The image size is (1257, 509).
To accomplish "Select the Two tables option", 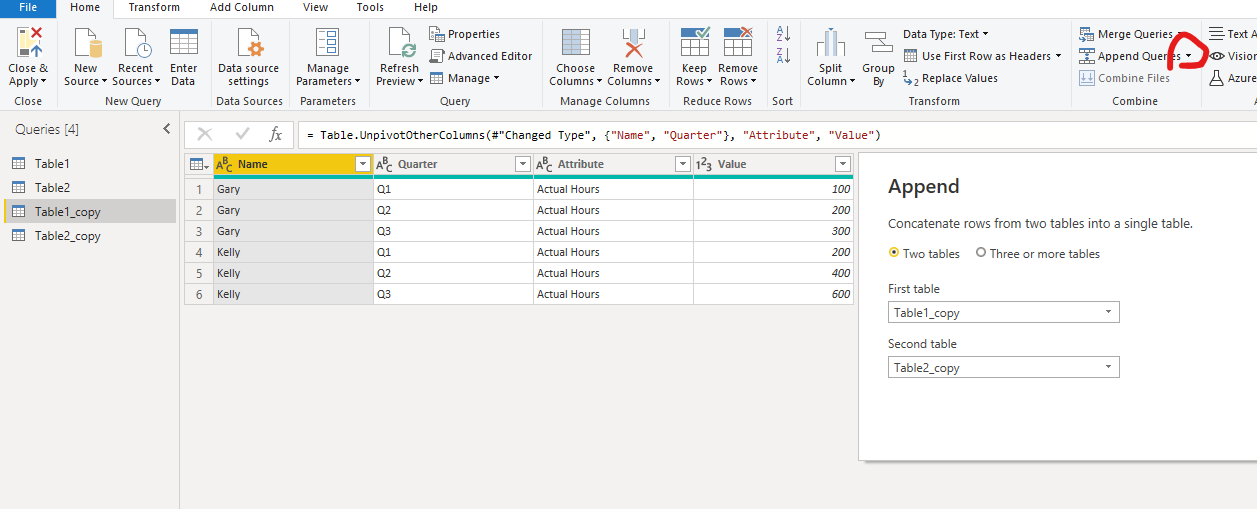I will [895, 253].
